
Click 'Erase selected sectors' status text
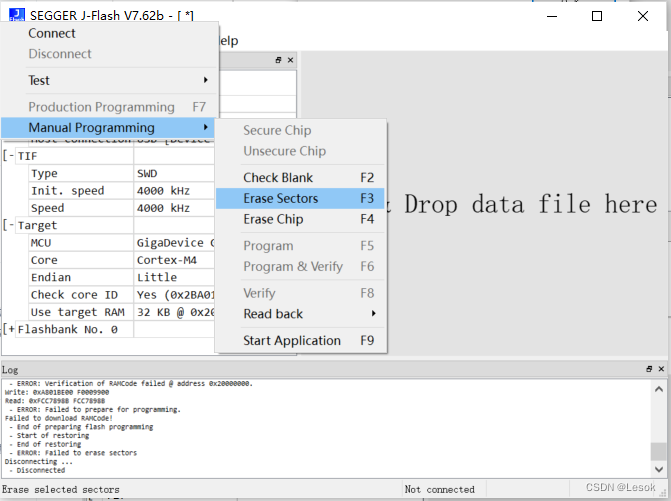coord(60,489)
